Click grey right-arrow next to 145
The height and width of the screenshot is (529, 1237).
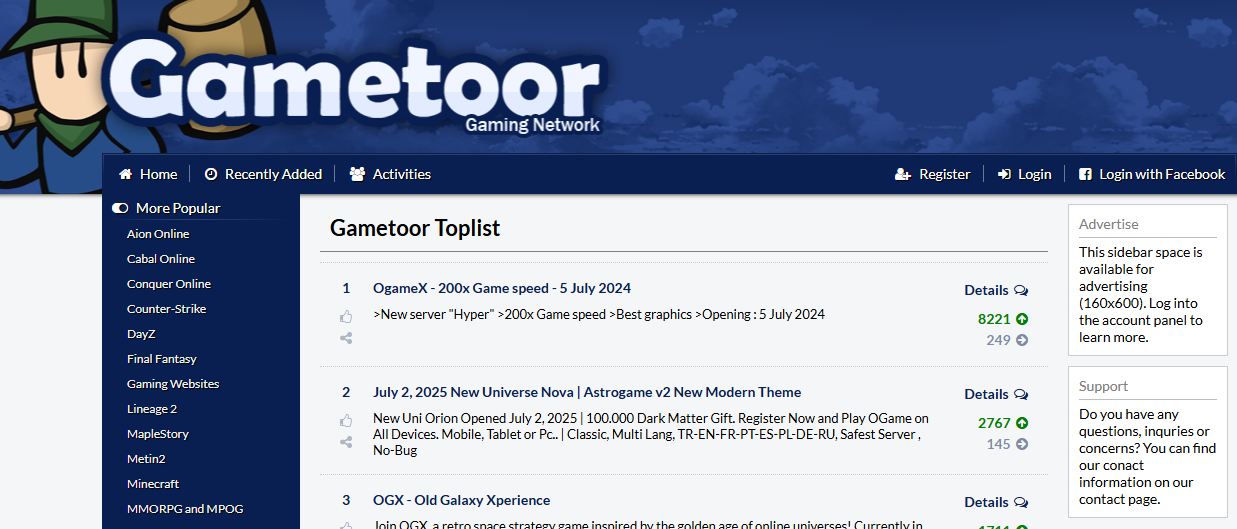(1022, 444)
